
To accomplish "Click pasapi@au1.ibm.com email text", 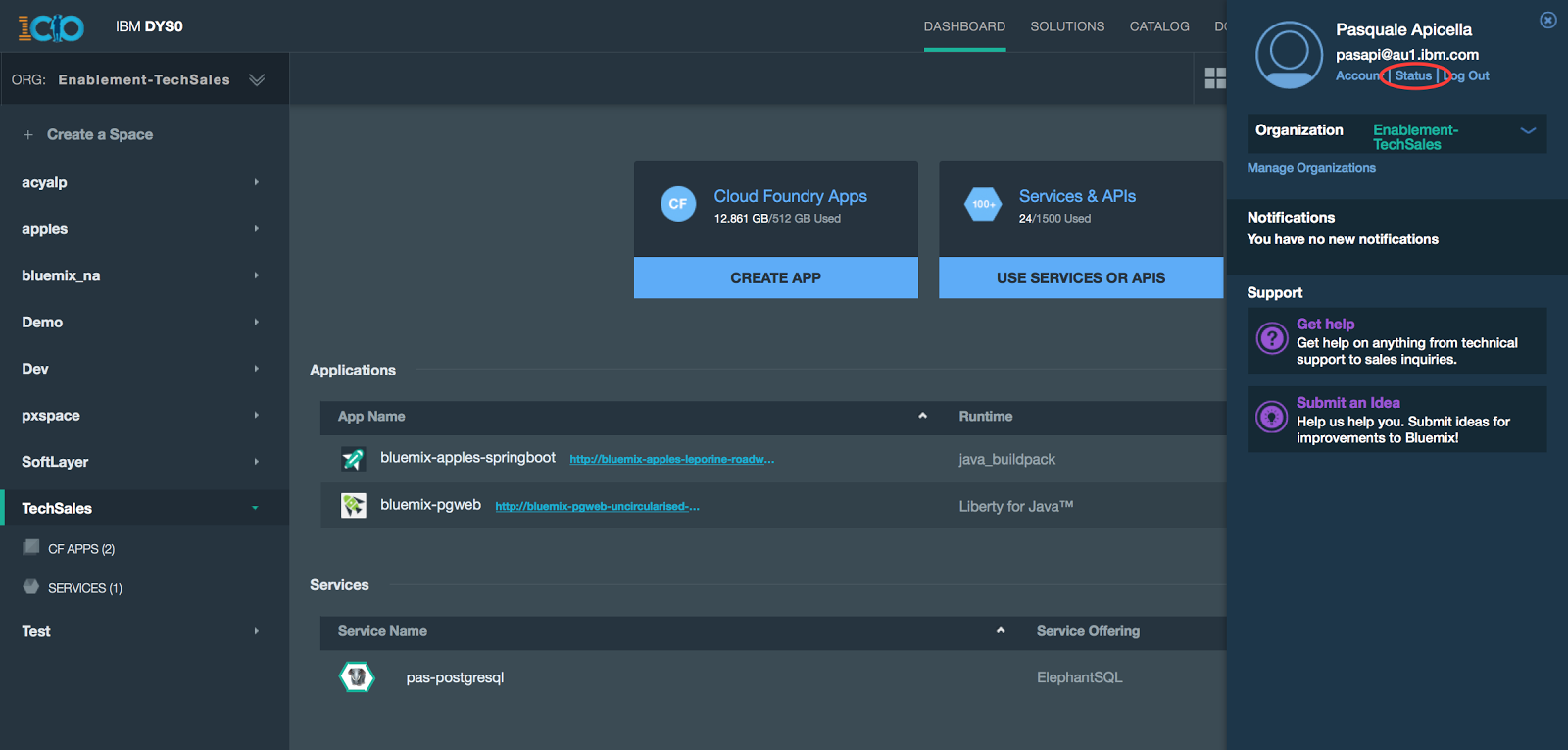I will pyautogui.click(x=1407, y=55).
